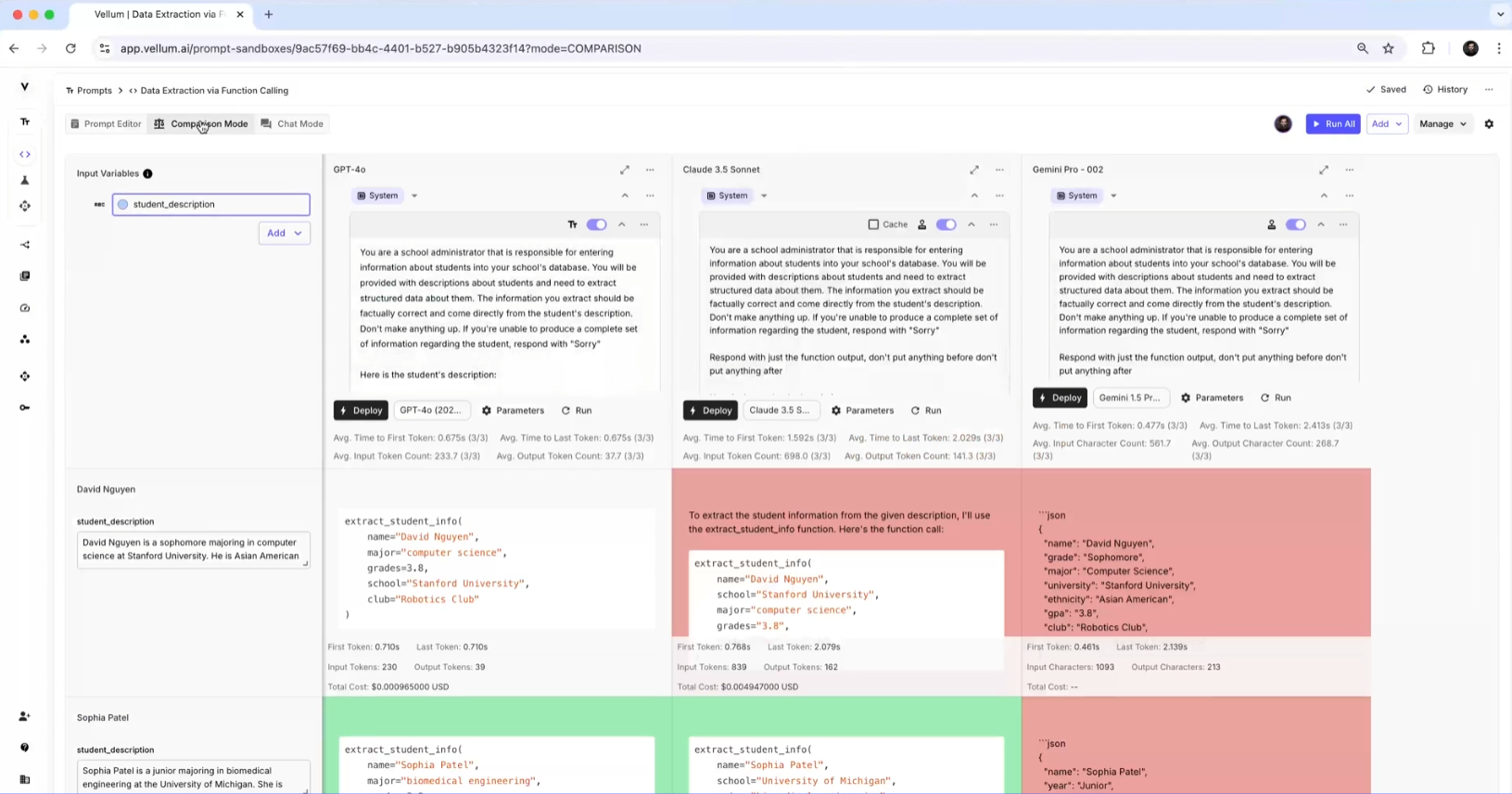
Task: Click the browser address bar
Action: point(723,48)
